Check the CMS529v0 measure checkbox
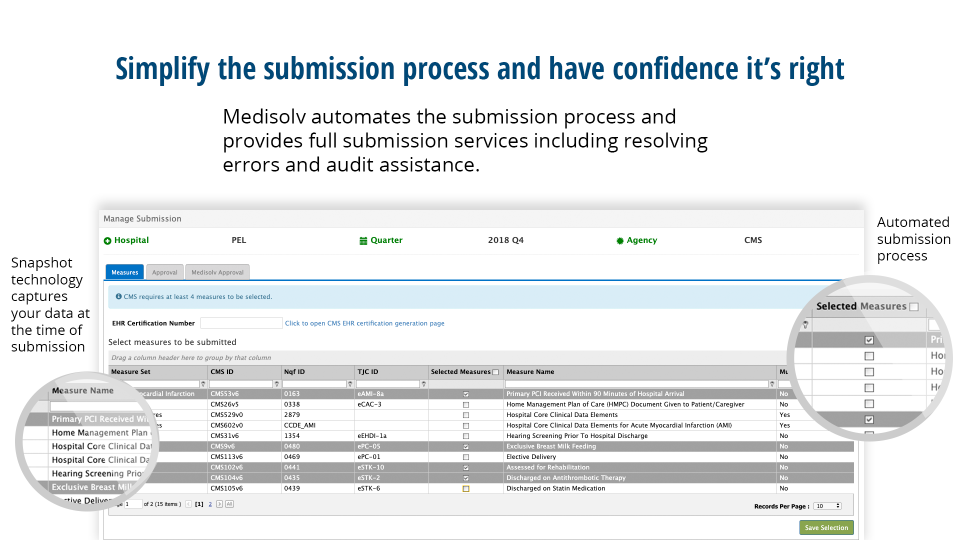 466,415
